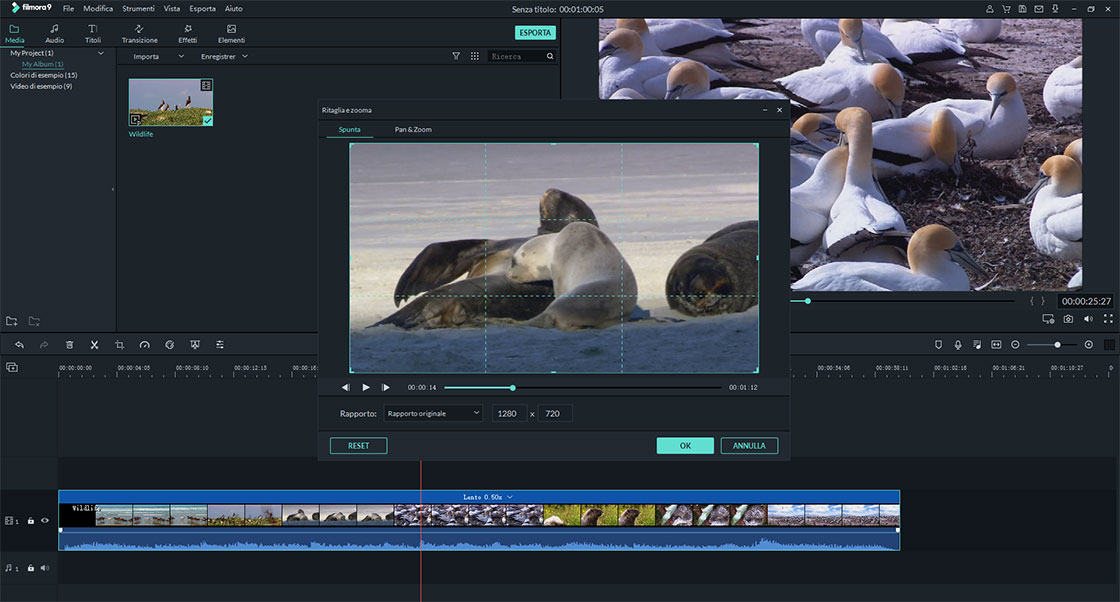Mute audio track 1 speaker icon
The height and width of the screenshot is (602, 1120).
(45, 568)
